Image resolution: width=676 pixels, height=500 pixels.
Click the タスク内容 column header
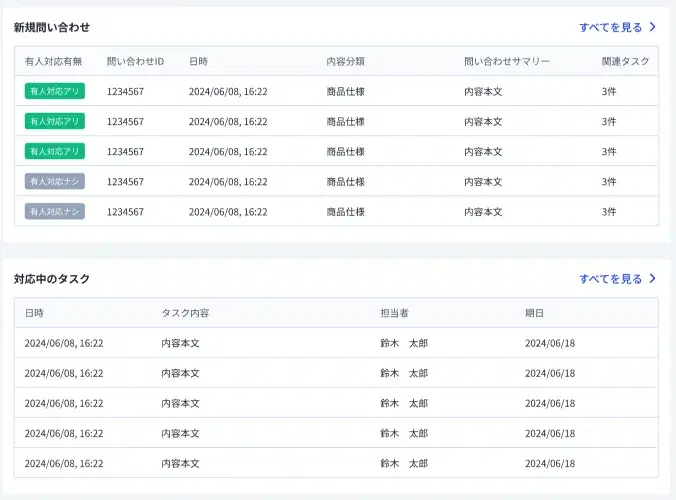[x=185, y=313]
